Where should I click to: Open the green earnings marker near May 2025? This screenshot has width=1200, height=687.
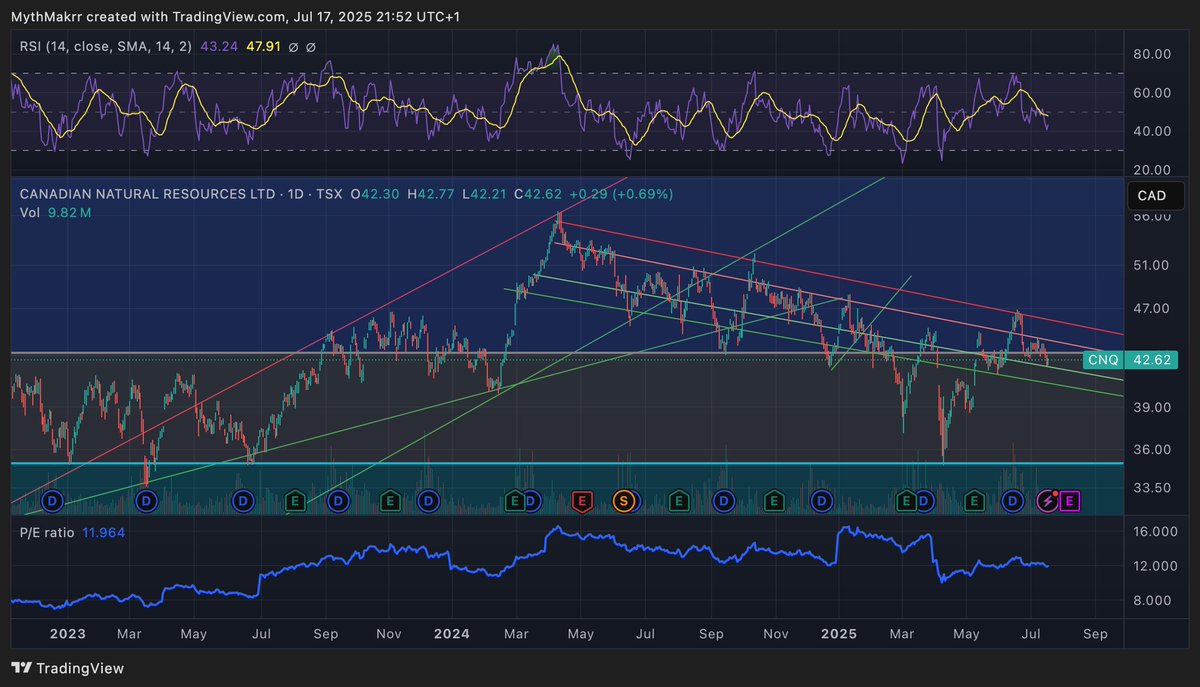974,499
